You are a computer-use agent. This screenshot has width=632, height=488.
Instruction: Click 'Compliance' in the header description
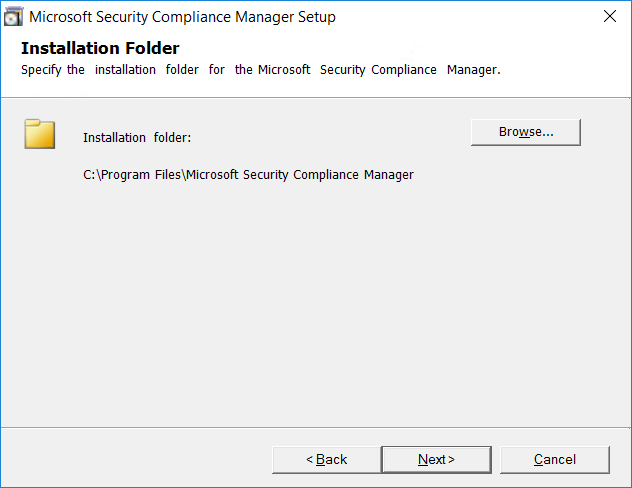pyautogui.click(x=404, y=70)
